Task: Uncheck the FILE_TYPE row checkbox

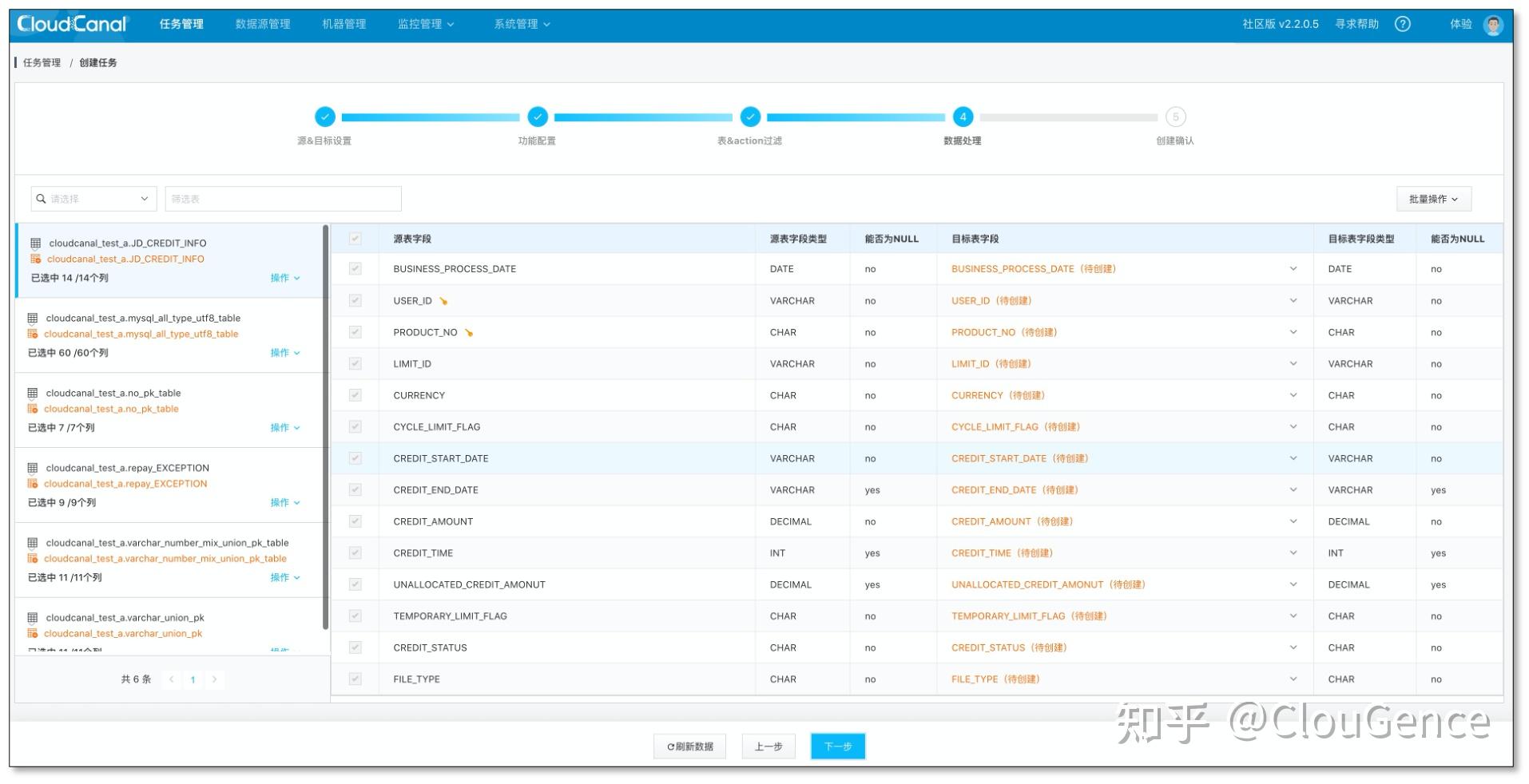Action: (355, 678)
